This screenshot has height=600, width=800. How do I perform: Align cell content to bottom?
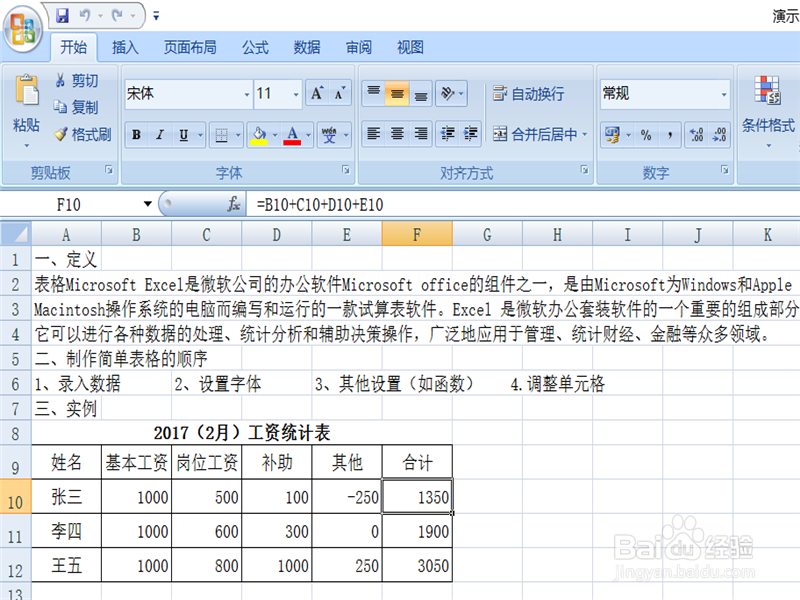point(420,93)
